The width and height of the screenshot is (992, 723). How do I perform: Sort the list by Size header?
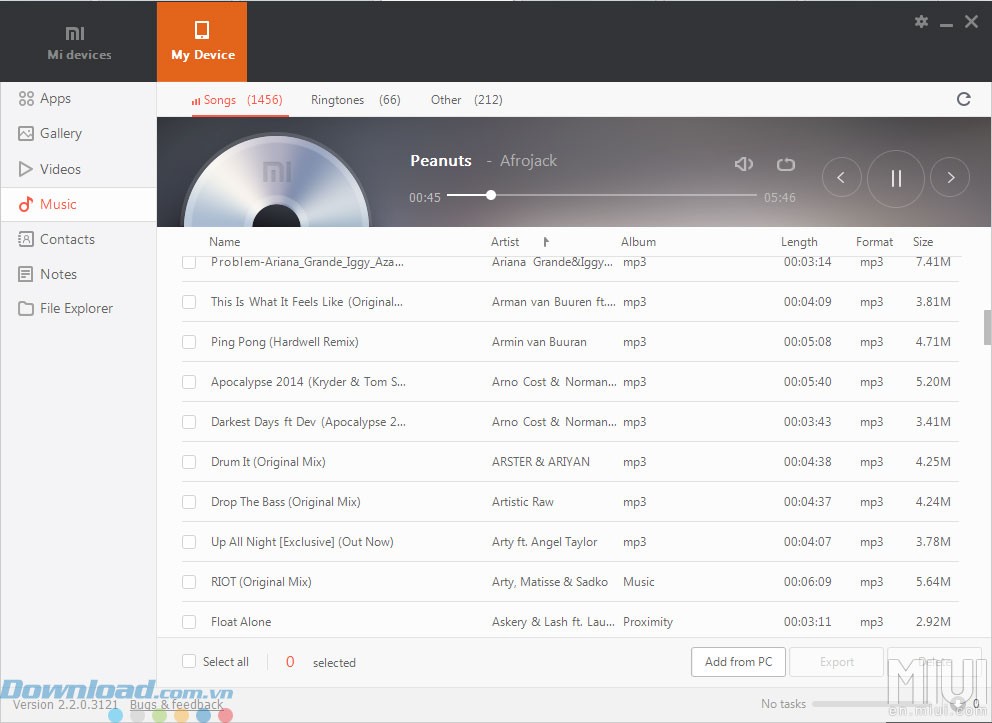(922, 242)
